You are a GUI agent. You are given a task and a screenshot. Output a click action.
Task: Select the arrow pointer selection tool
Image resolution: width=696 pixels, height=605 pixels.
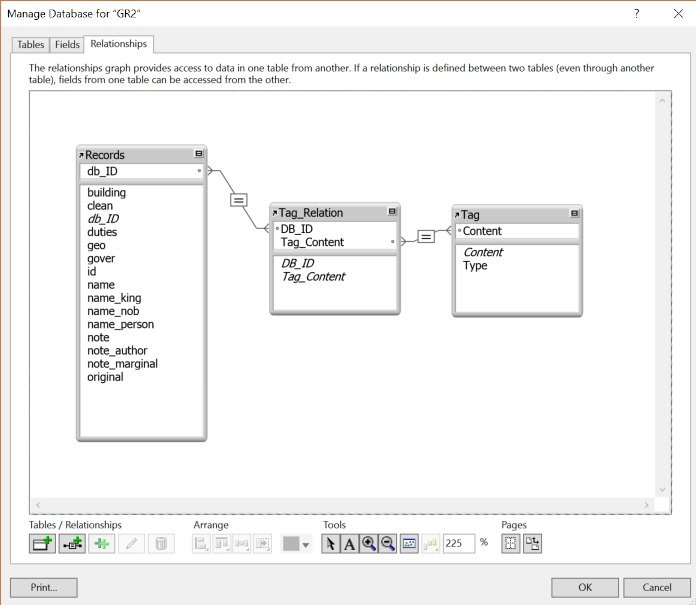pos(331,543)
